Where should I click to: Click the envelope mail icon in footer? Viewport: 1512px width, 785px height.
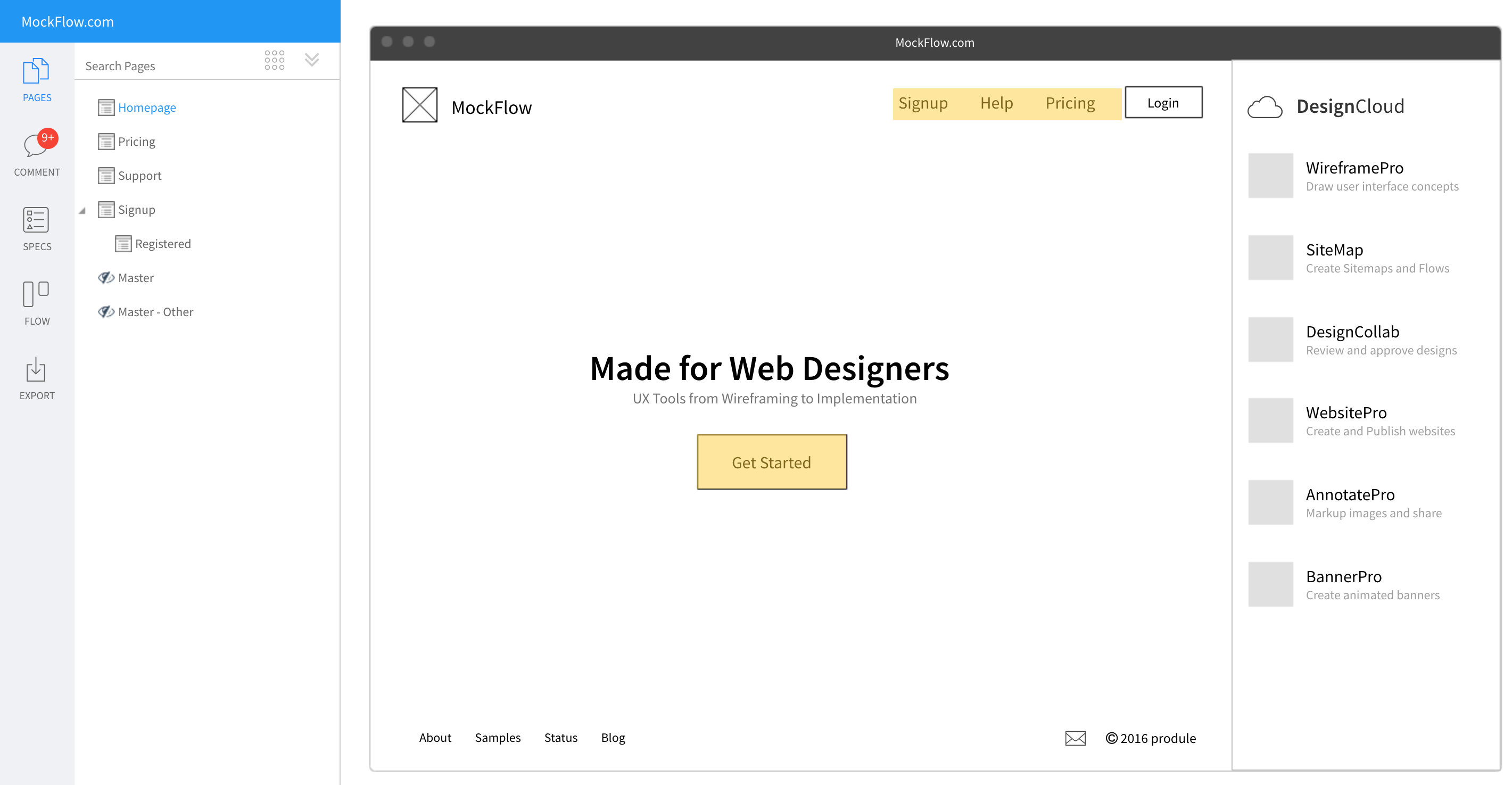pyautogui.click(x=1075, y=738)
